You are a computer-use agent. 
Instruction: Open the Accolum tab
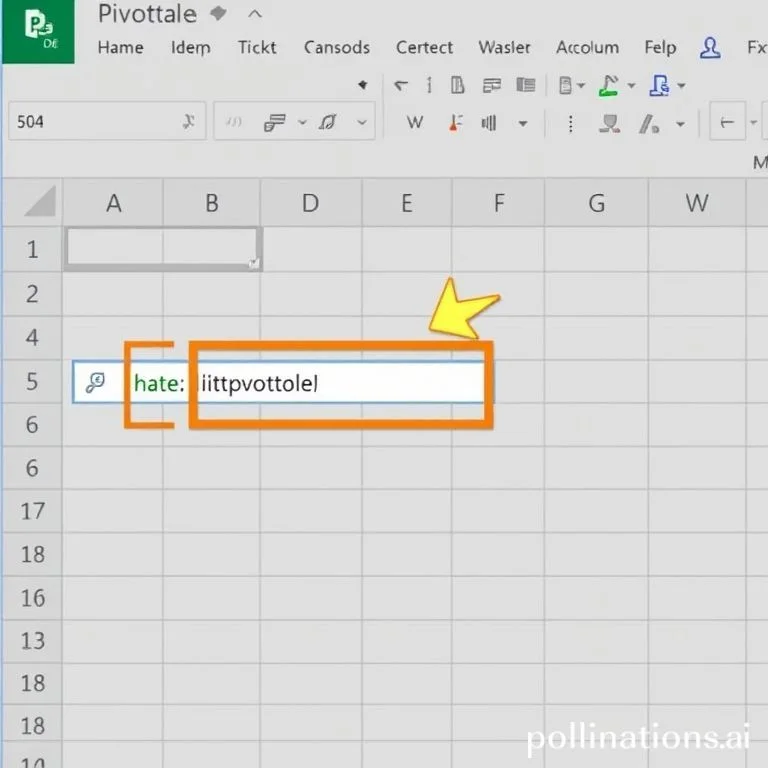click(587, 48)
